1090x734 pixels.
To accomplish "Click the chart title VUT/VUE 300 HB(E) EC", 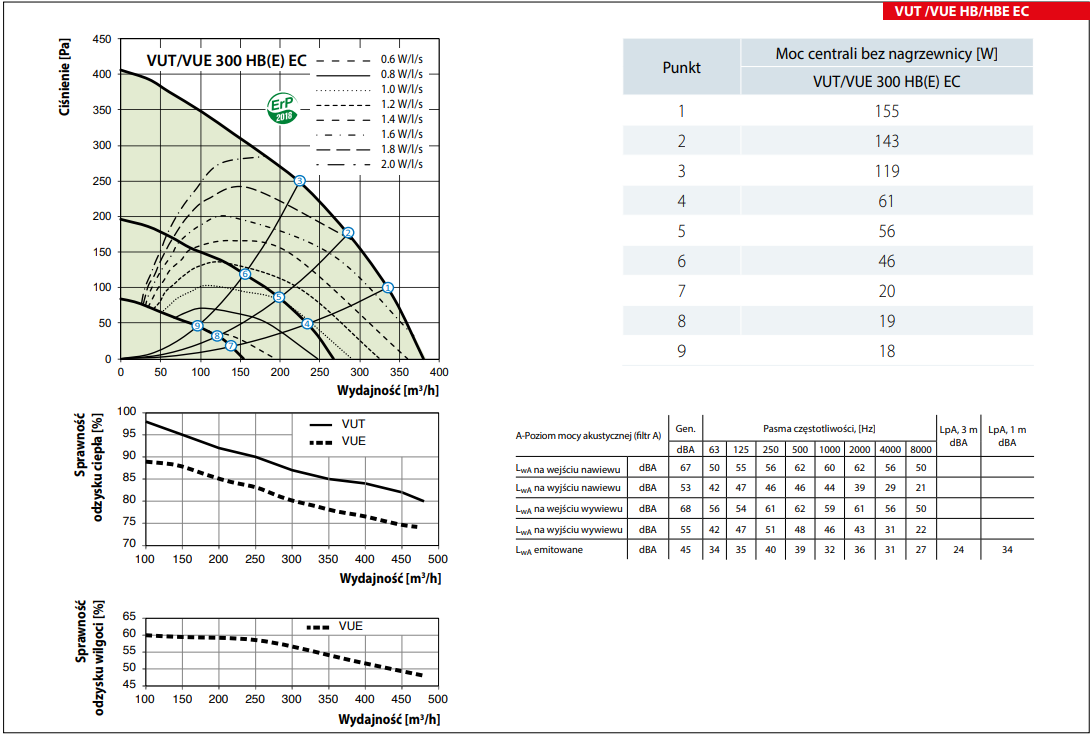I will 227,60.
